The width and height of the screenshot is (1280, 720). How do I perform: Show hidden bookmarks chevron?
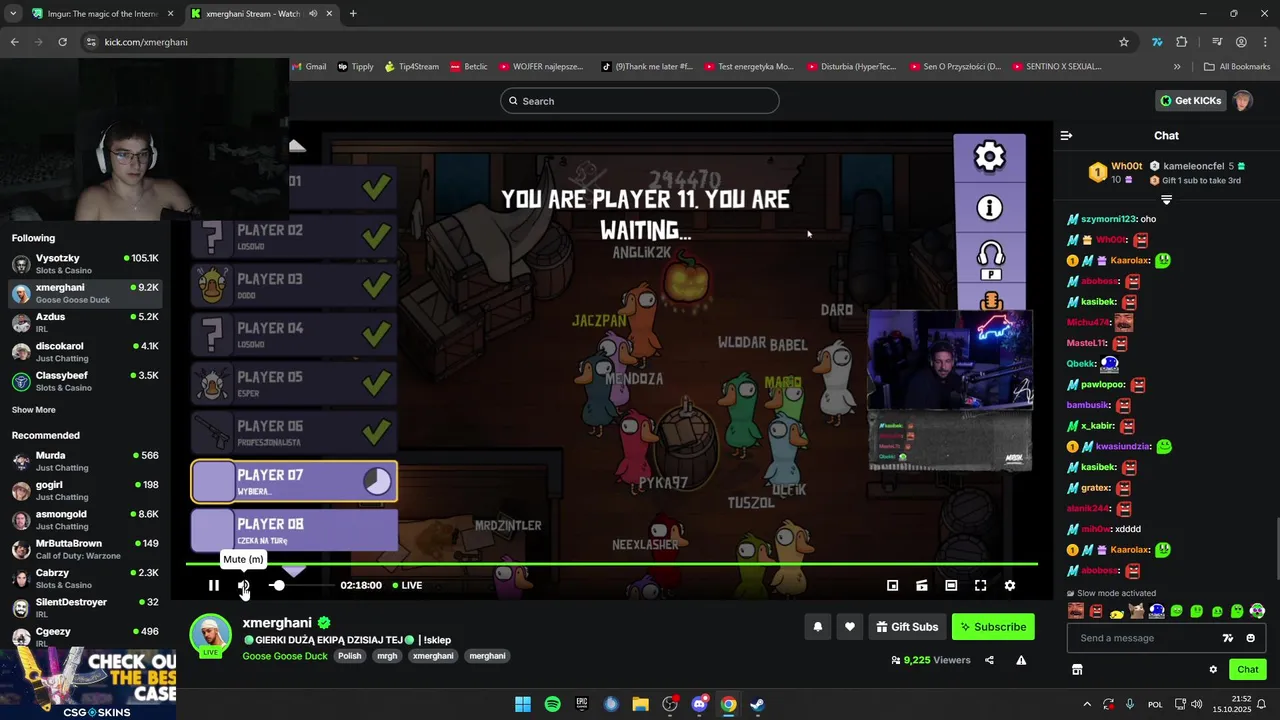coord(1177,67)
